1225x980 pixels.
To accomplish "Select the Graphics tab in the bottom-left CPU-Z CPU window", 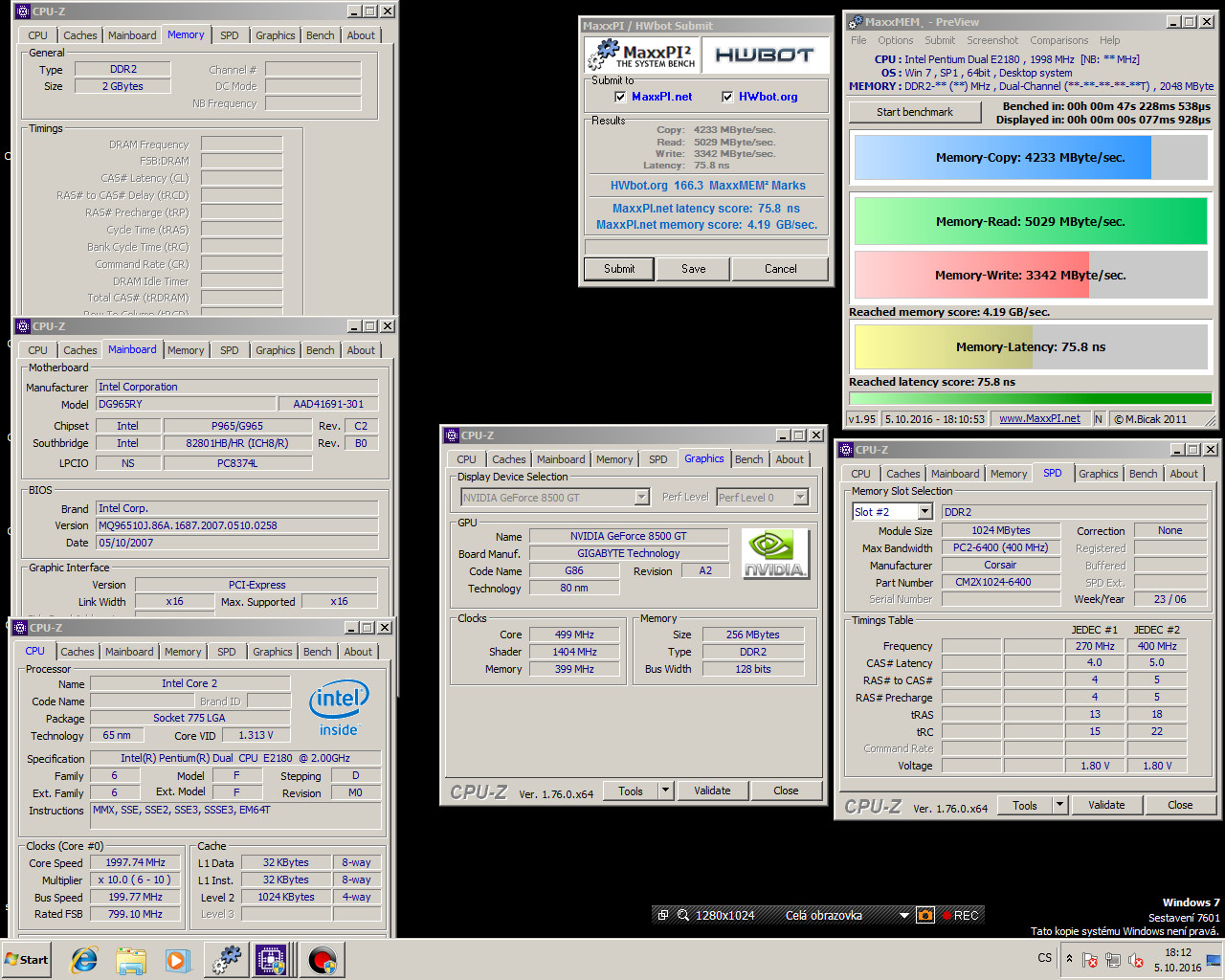I will click(273, 652).
